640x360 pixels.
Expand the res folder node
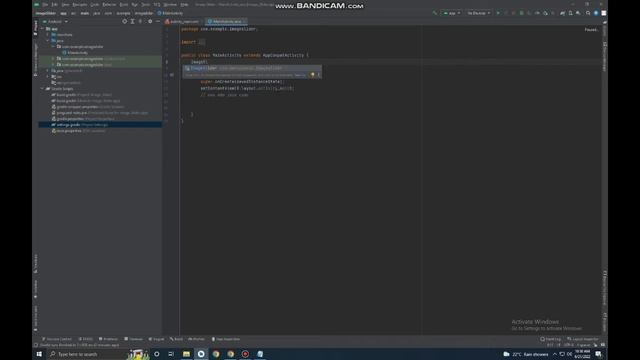[x=48, y=77]
